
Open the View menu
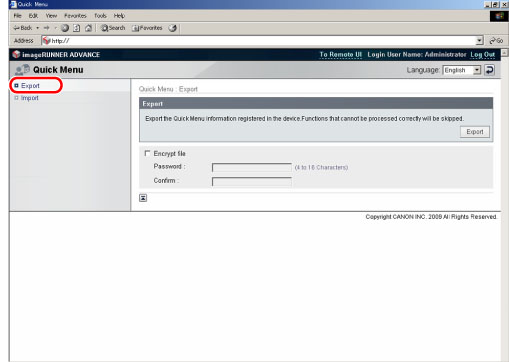tap(51, 16)
